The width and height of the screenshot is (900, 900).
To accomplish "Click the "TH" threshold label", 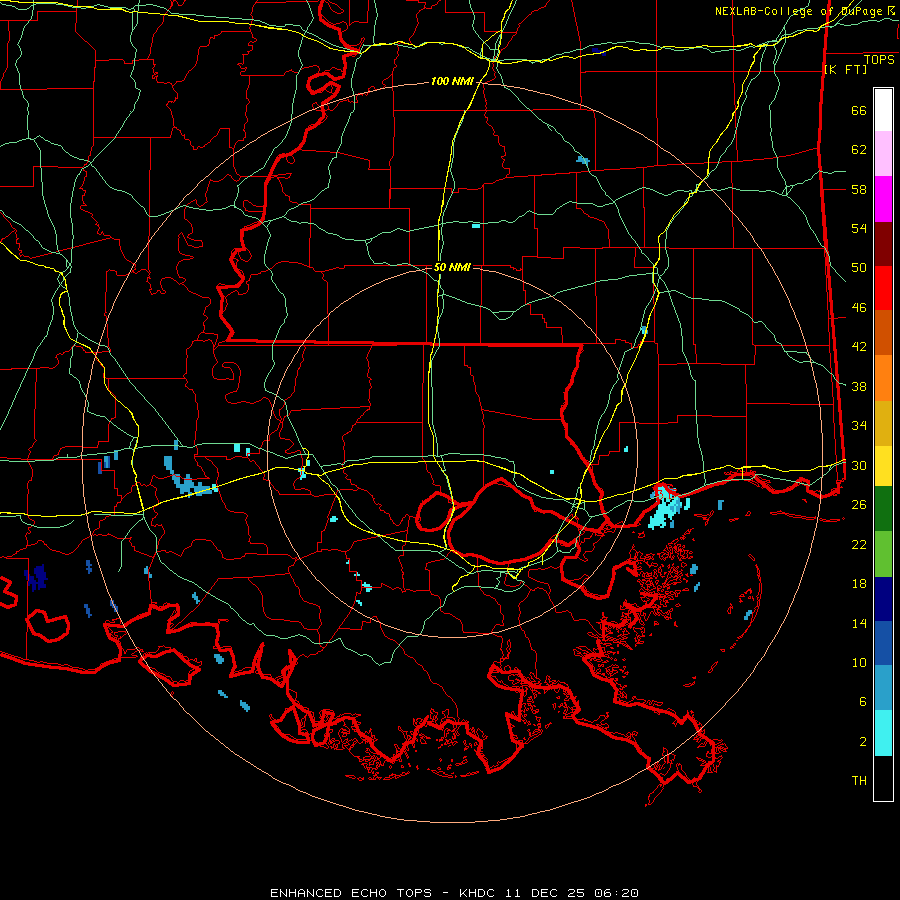I will point(859,781).
